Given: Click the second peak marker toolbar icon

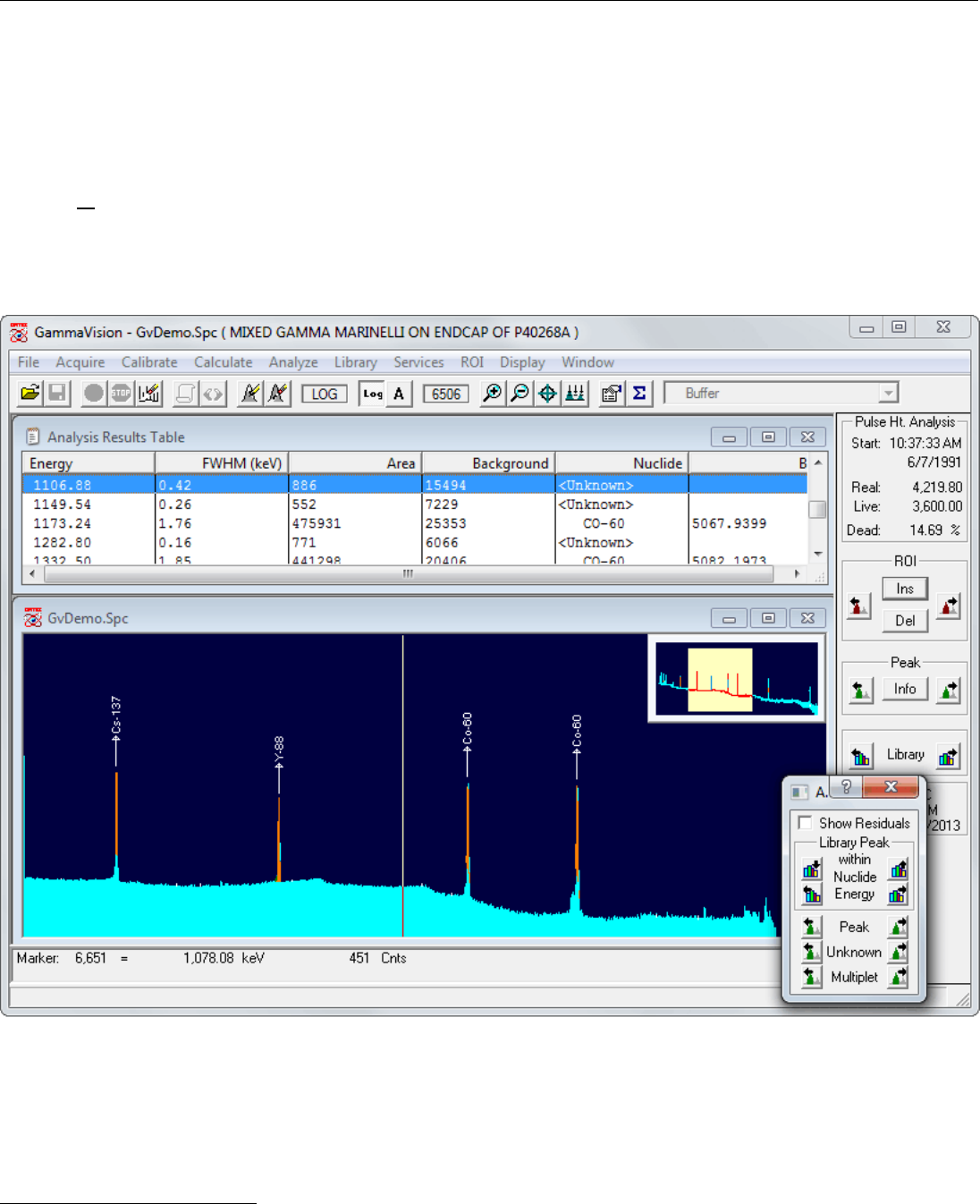Looking at the screenshot, I should 278,394.
